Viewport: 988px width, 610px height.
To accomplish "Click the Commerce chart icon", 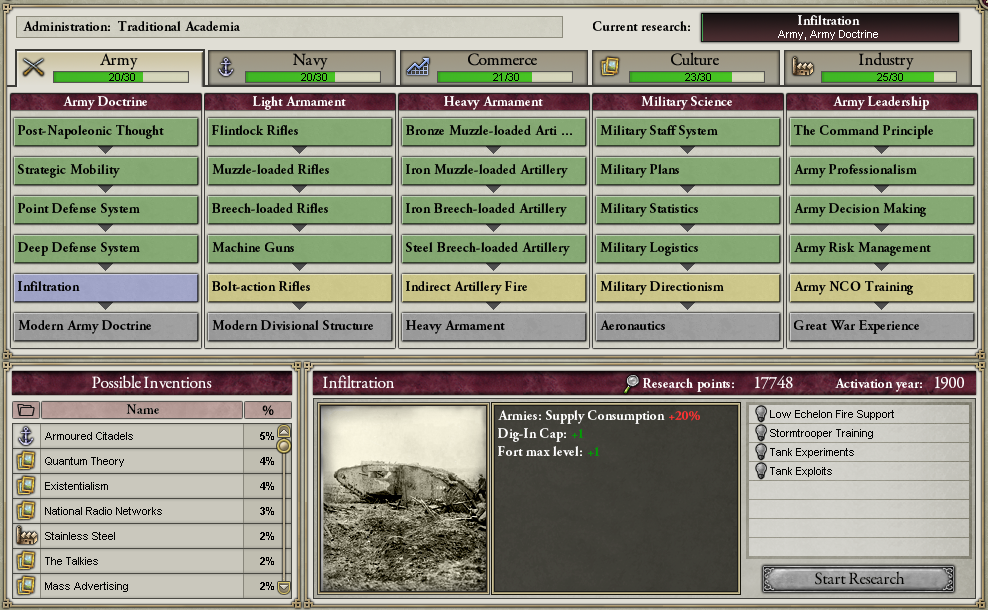I will click(418, 67).
